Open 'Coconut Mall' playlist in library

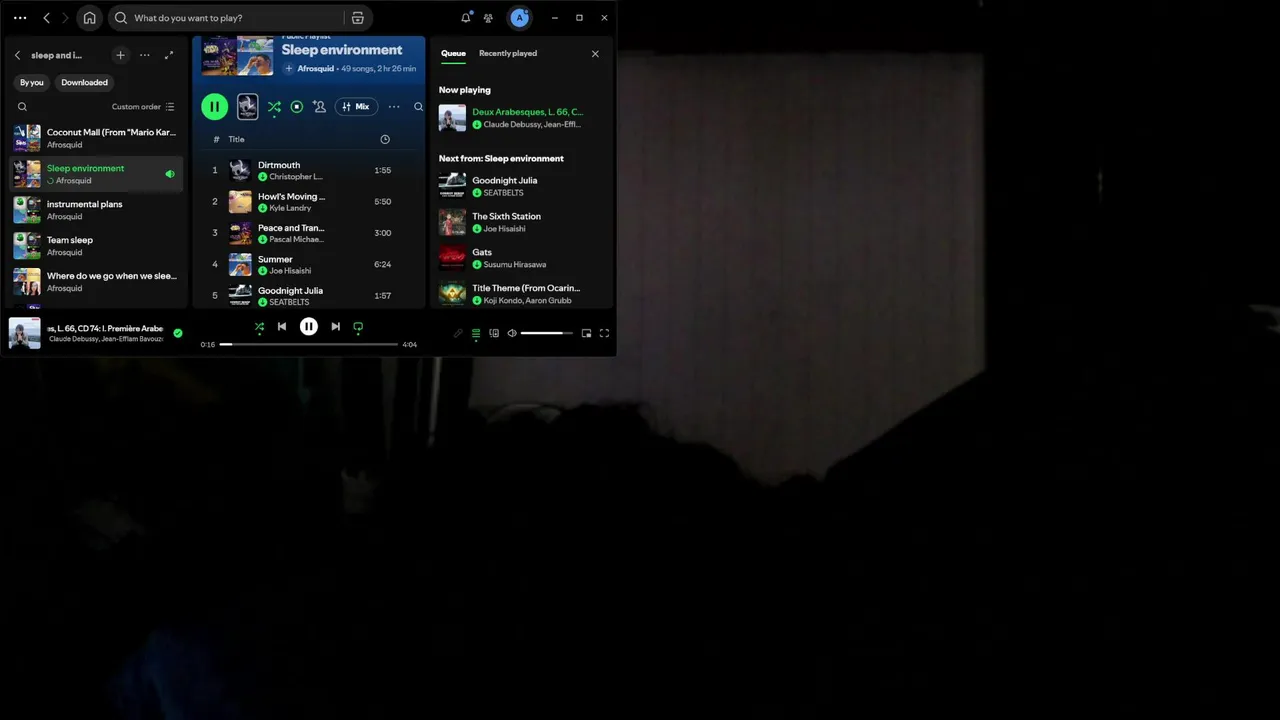(x=96, y=138)
